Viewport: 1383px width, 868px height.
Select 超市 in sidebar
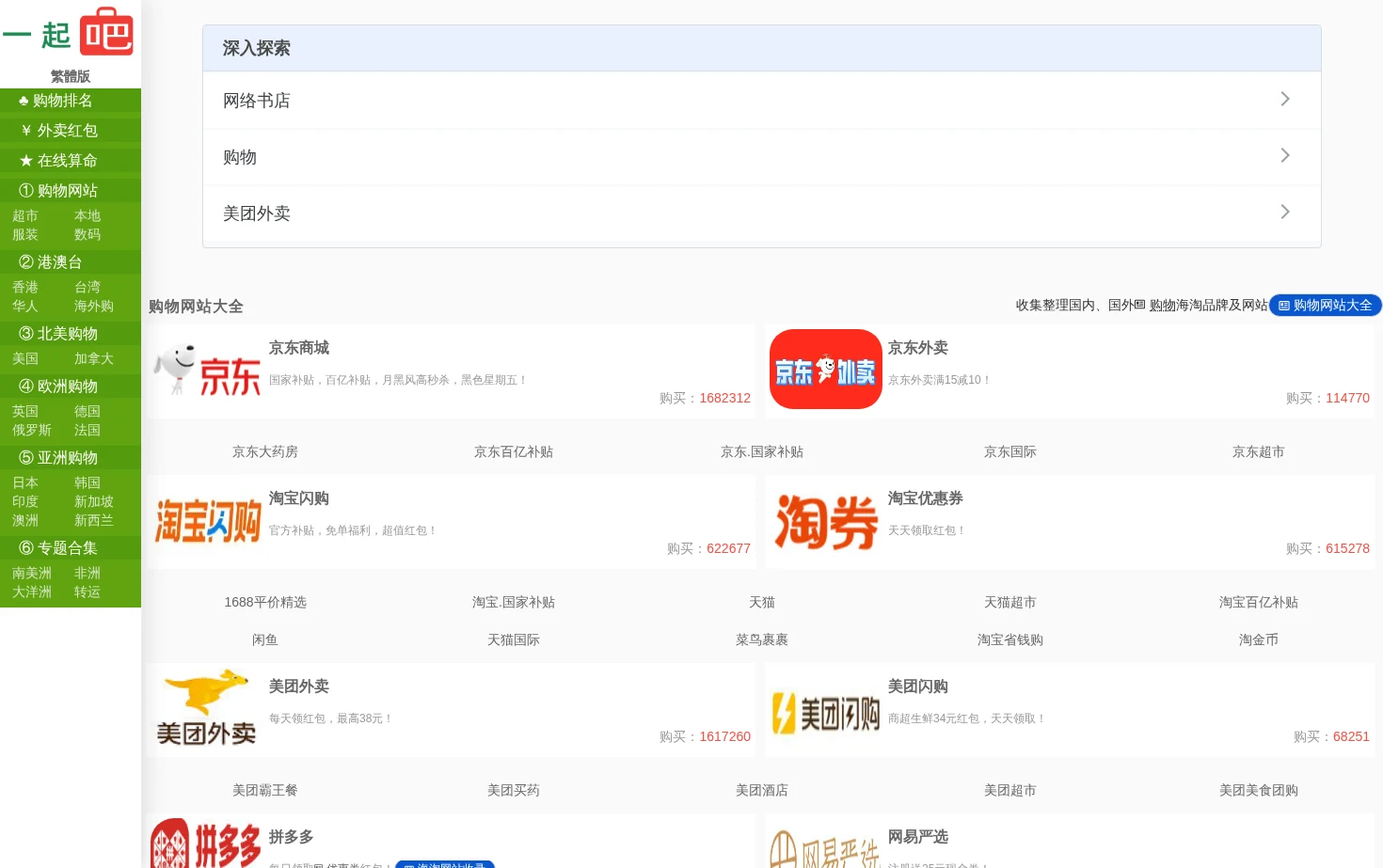[25, 216]
